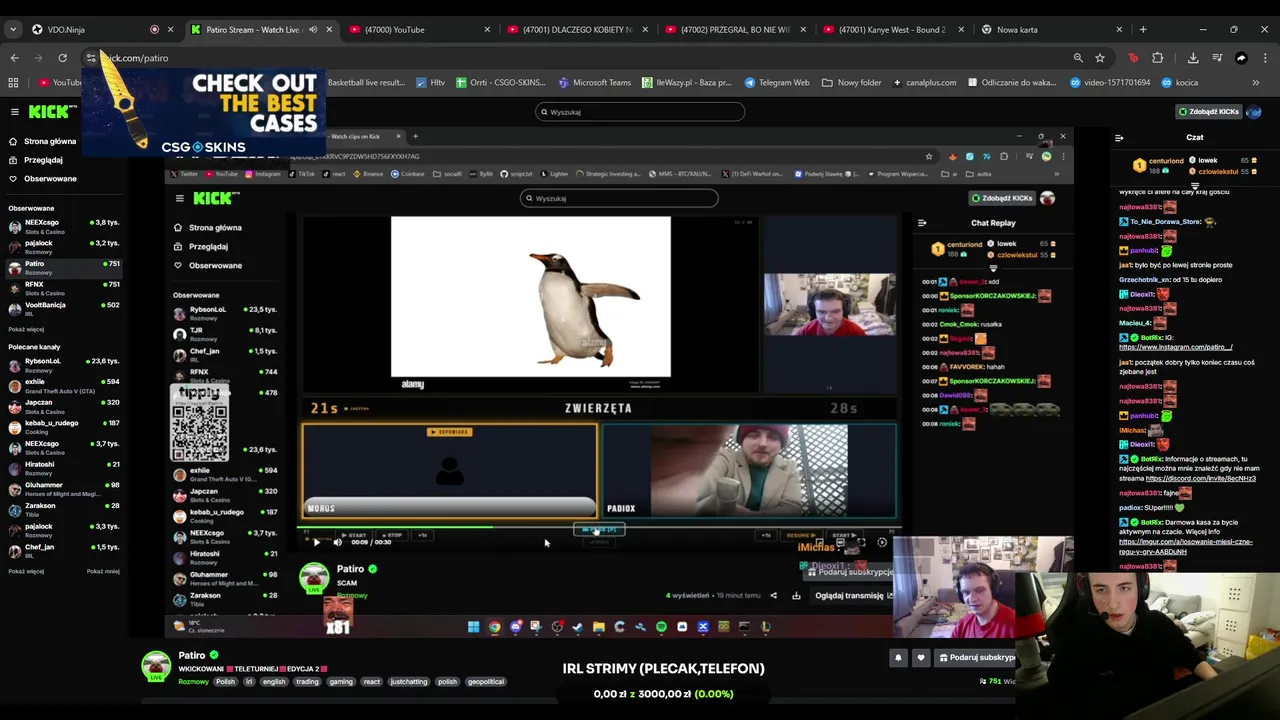This screenshot has width=1280, height=720.
Task: Open the browser zoom magnifier icon in address bar
Action: coord(1078,58)
